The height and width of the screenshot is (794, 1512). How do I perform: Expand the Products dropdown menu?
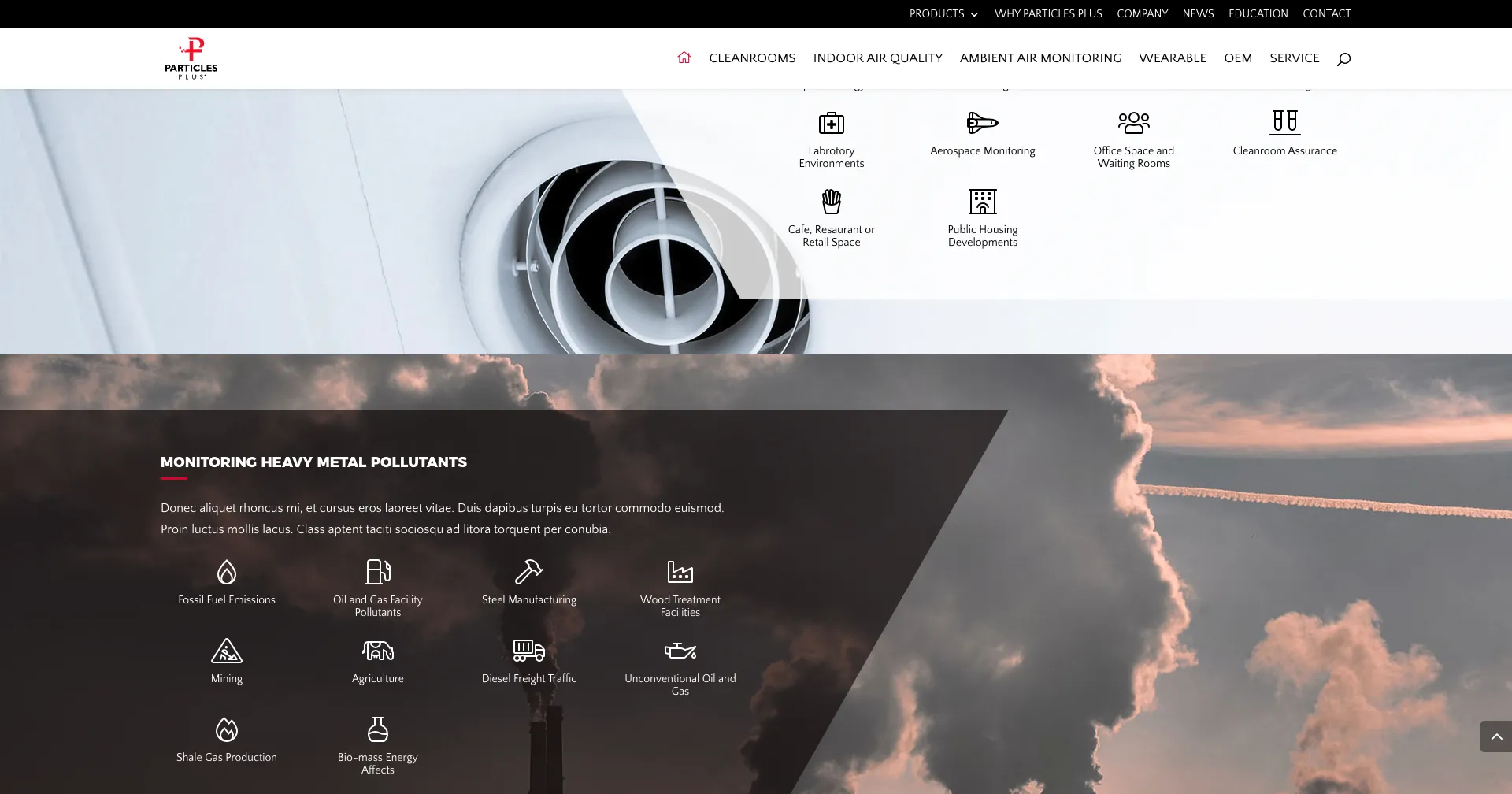943,13
